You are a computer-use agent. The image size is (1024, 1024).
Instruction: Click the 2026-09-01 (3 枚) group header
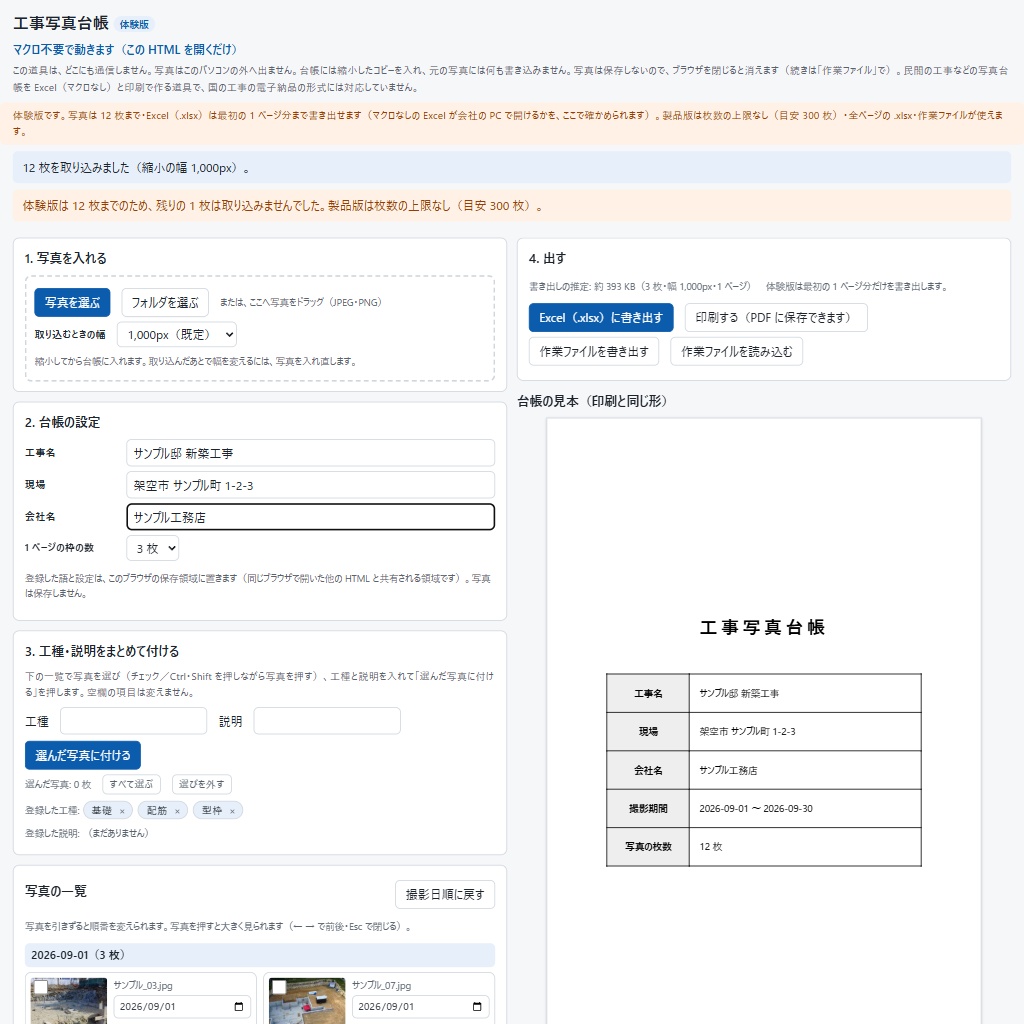tap(260, 955)
